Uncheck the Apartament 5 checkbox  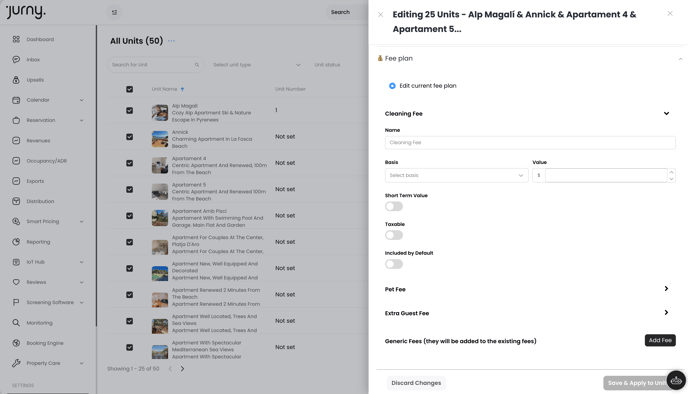tap(129, 190)
